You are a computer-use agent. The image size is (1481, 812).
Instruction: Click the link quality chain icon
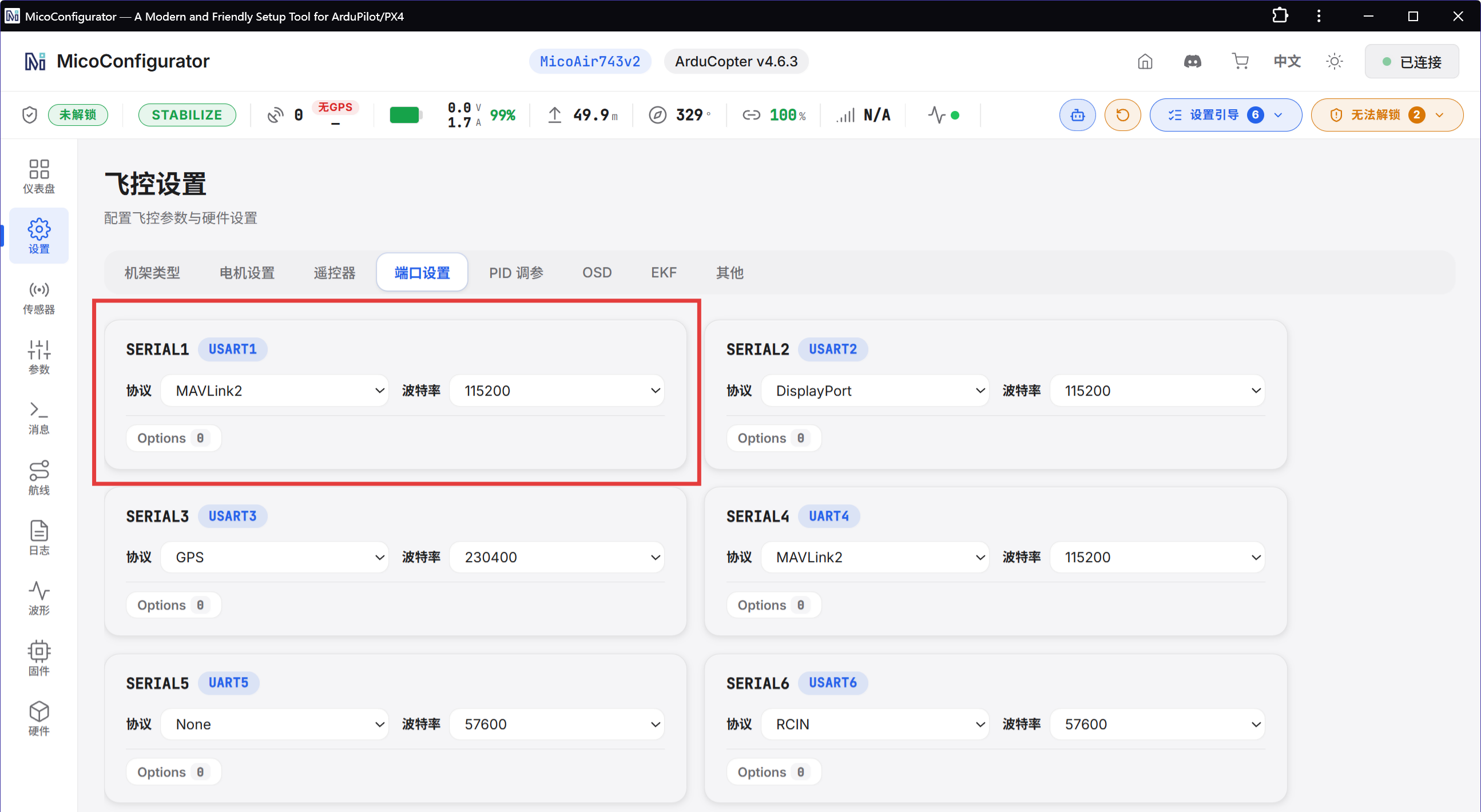[x=751, y=115]
